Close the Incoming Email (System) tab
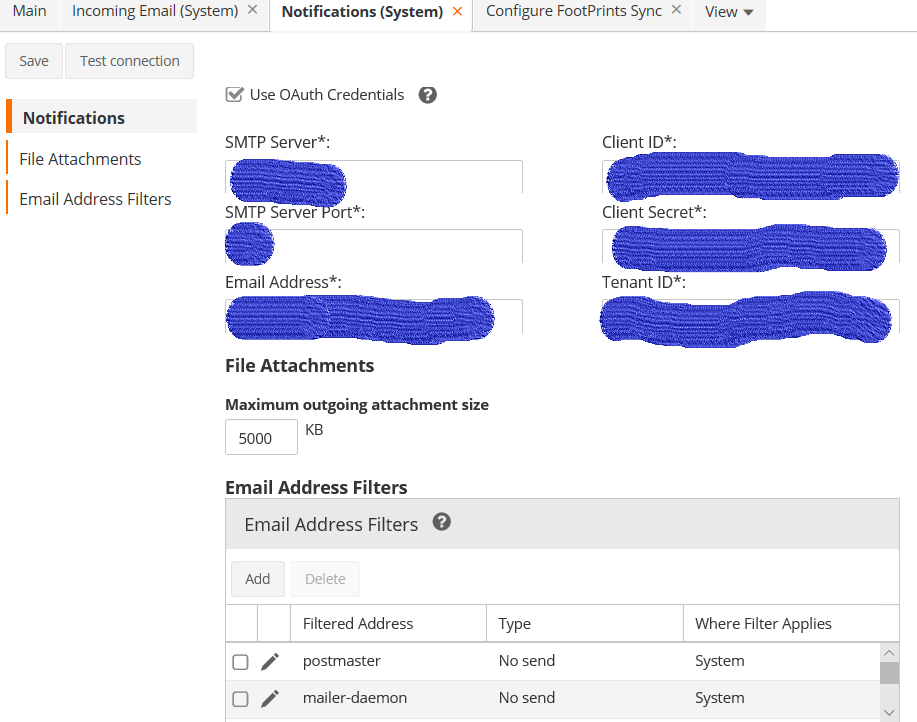917x722 pixels. 252,10
